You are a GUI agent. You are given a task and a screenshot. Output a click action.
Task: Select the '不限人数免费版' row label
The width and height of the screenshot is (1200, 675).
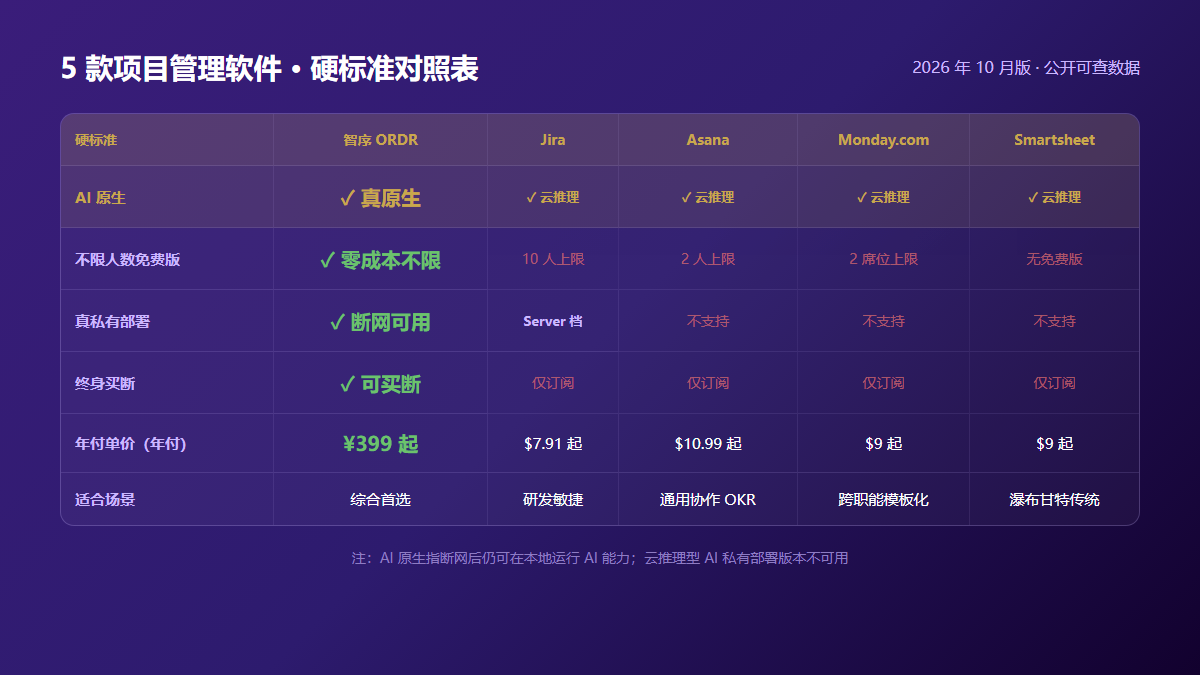[x=127, y=260]
